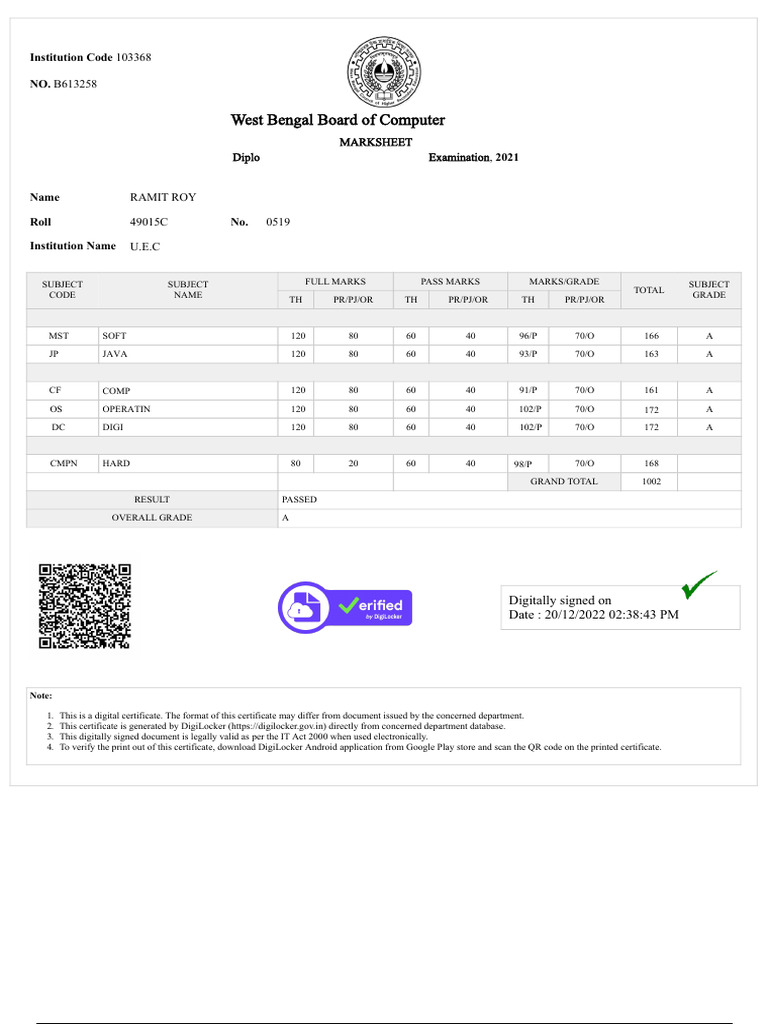Click the TOTAL column header

coord(649,290)
